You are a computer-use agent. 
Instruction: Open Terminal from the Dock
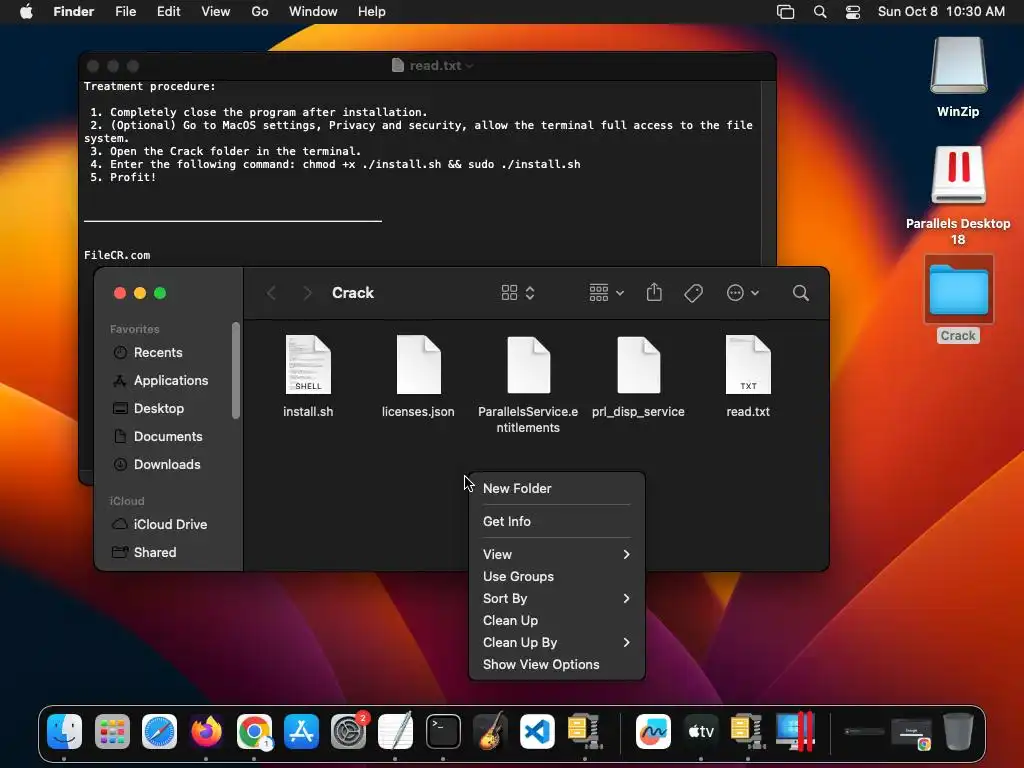[x=443, y=731]
